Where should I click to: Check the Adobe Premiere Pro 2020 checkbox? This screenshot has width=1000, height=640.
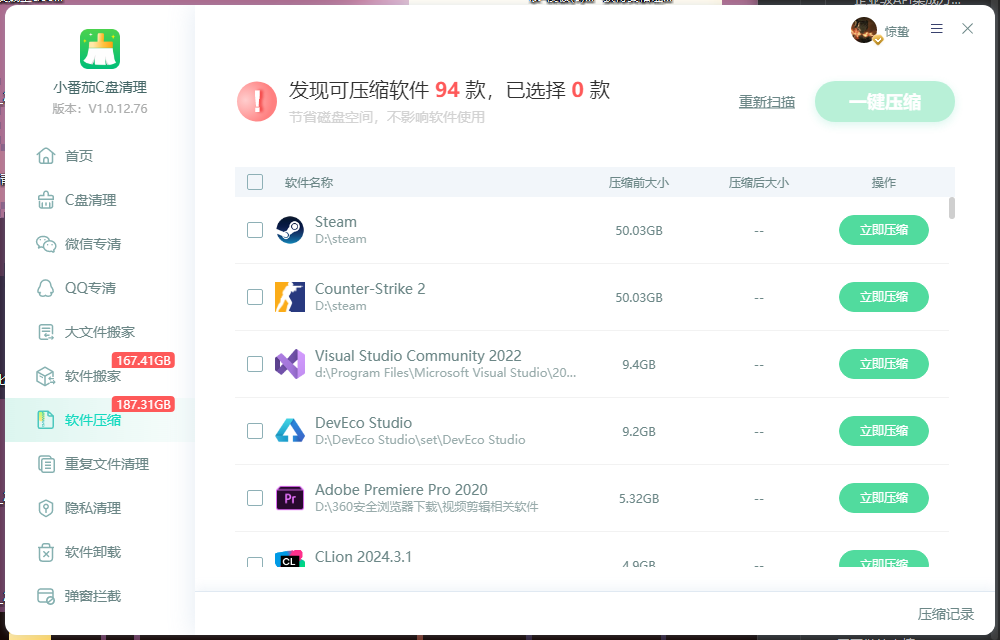254,497
